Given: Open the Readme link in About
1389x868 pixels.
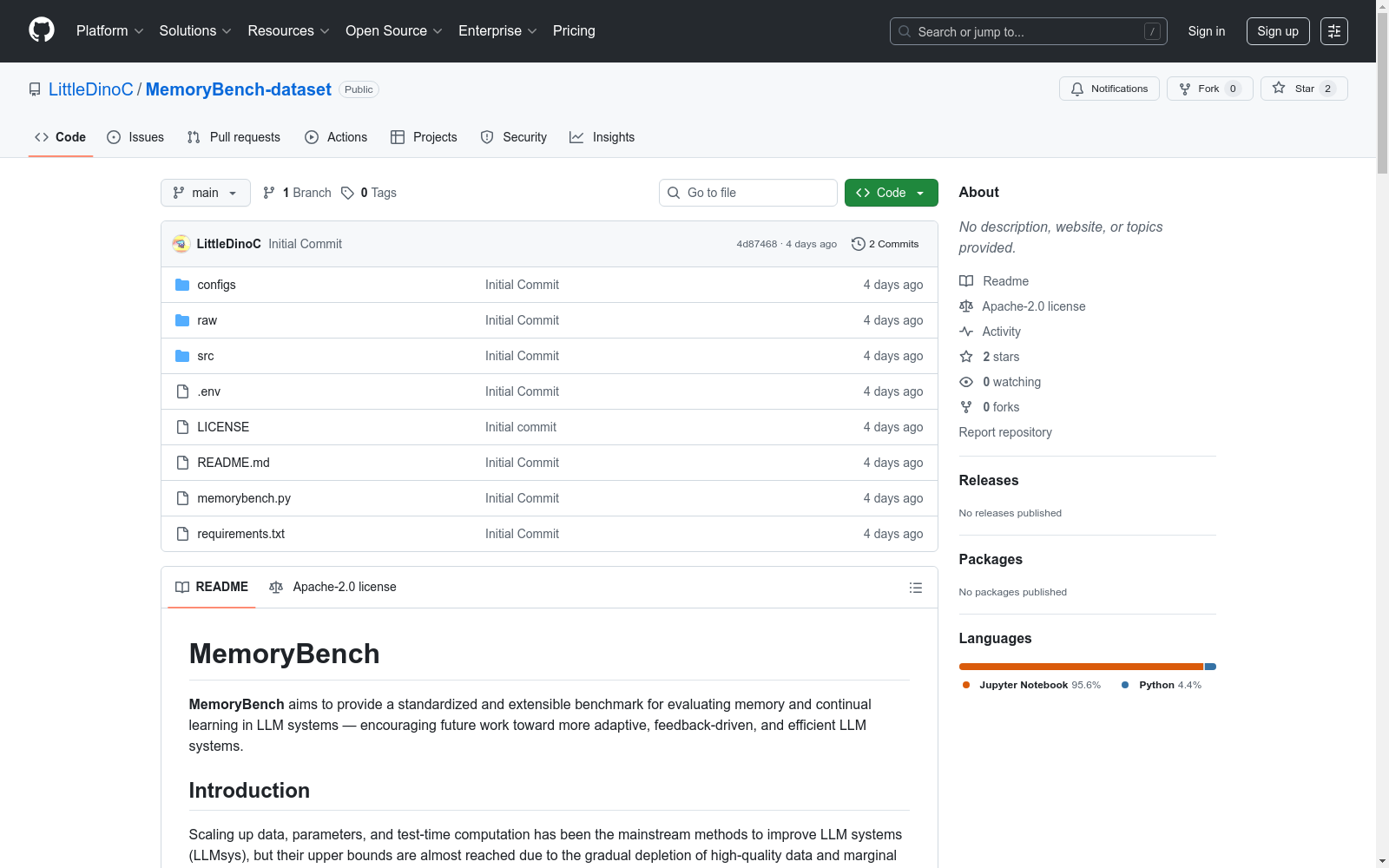Looking at the screenshot, I should click(994, 281).
